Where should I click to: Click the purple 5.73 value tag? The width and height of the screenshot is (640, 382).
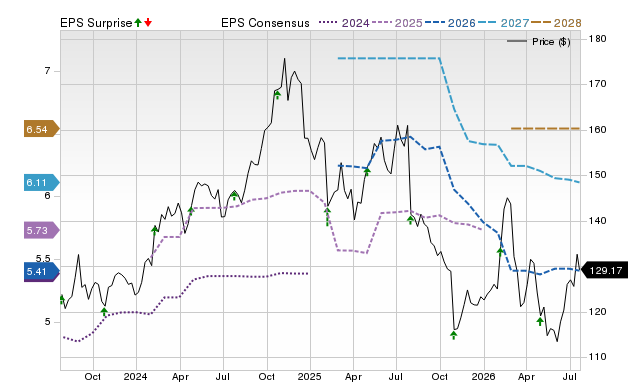click(41, 230)
